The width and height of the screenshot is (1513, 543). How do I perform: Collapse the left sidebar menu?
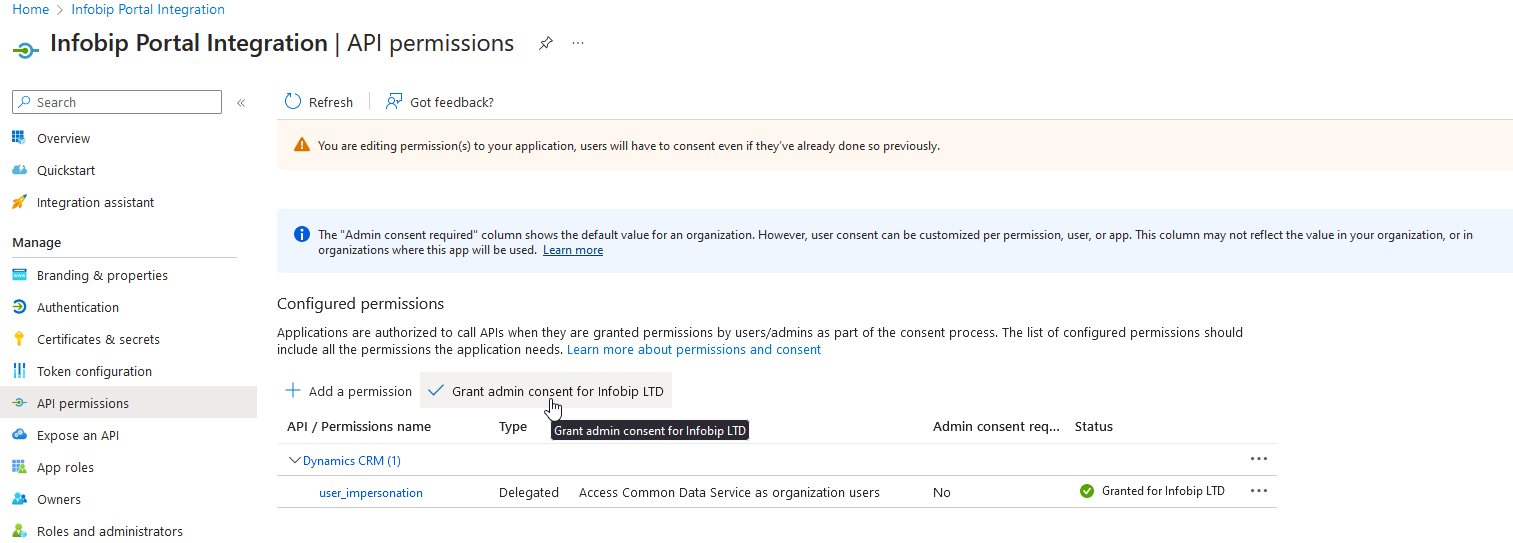(x=241, y=103)
